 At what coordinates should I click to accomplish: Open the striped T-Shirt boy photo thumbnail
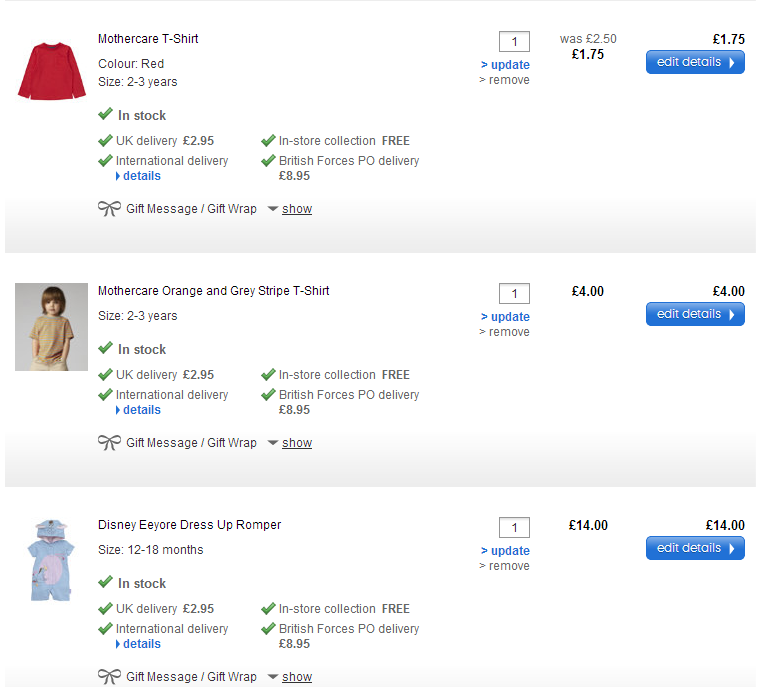click(37, 326)
